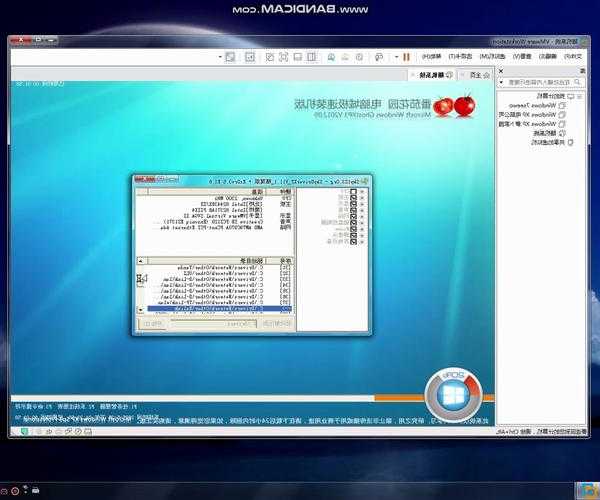Open the 虚拟机(M) VM menu
This screenshot has height=500, width=600.
(493, 56)
